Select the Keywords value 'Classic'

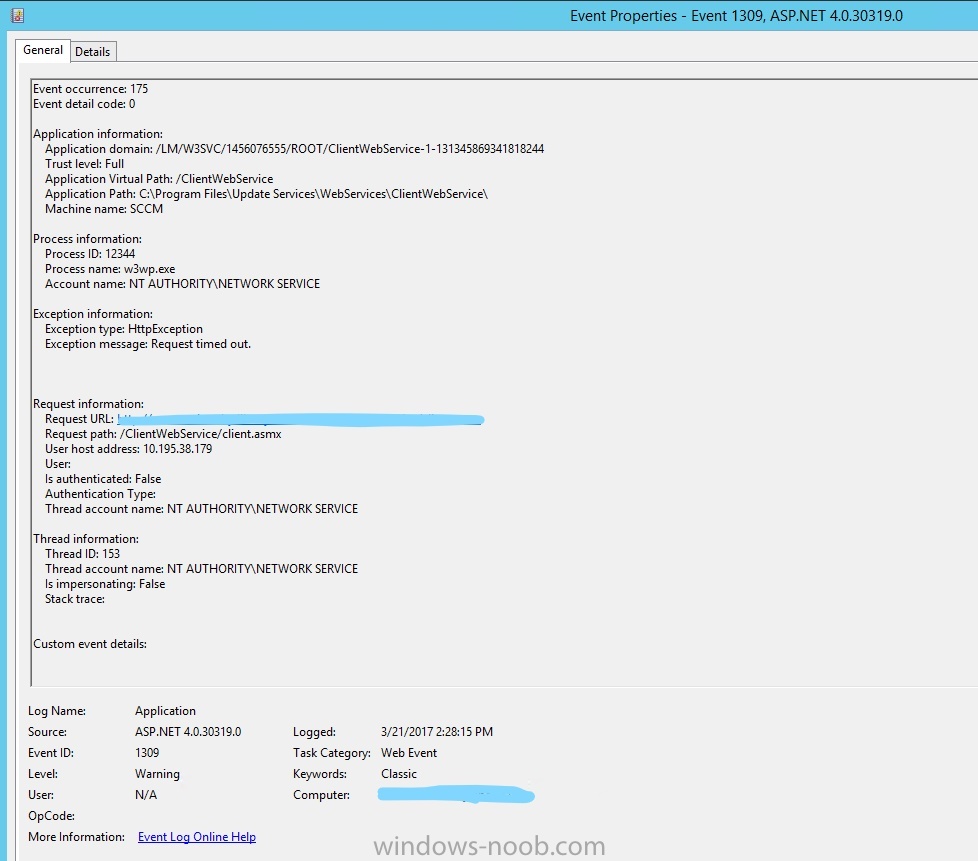pos(399,774)
